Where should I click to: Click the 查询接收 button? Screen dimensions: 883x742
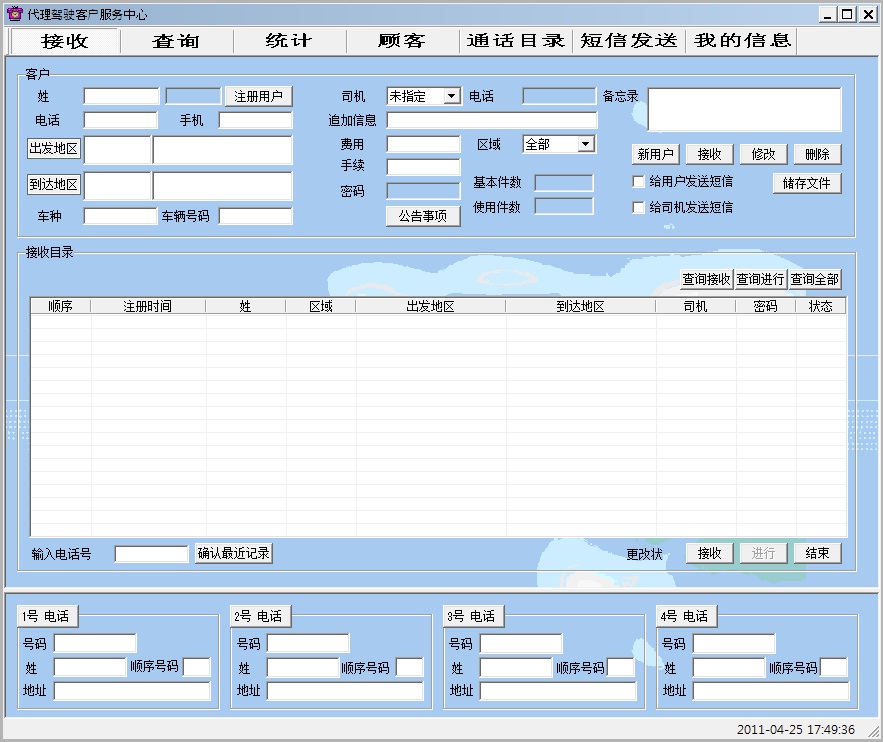pos(706,279)
